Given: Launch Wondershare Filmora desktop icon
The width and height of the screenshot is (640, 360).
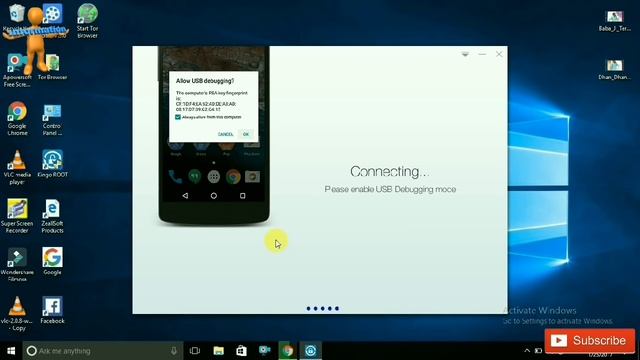Looking at the screenshot, I should [17, 265].
